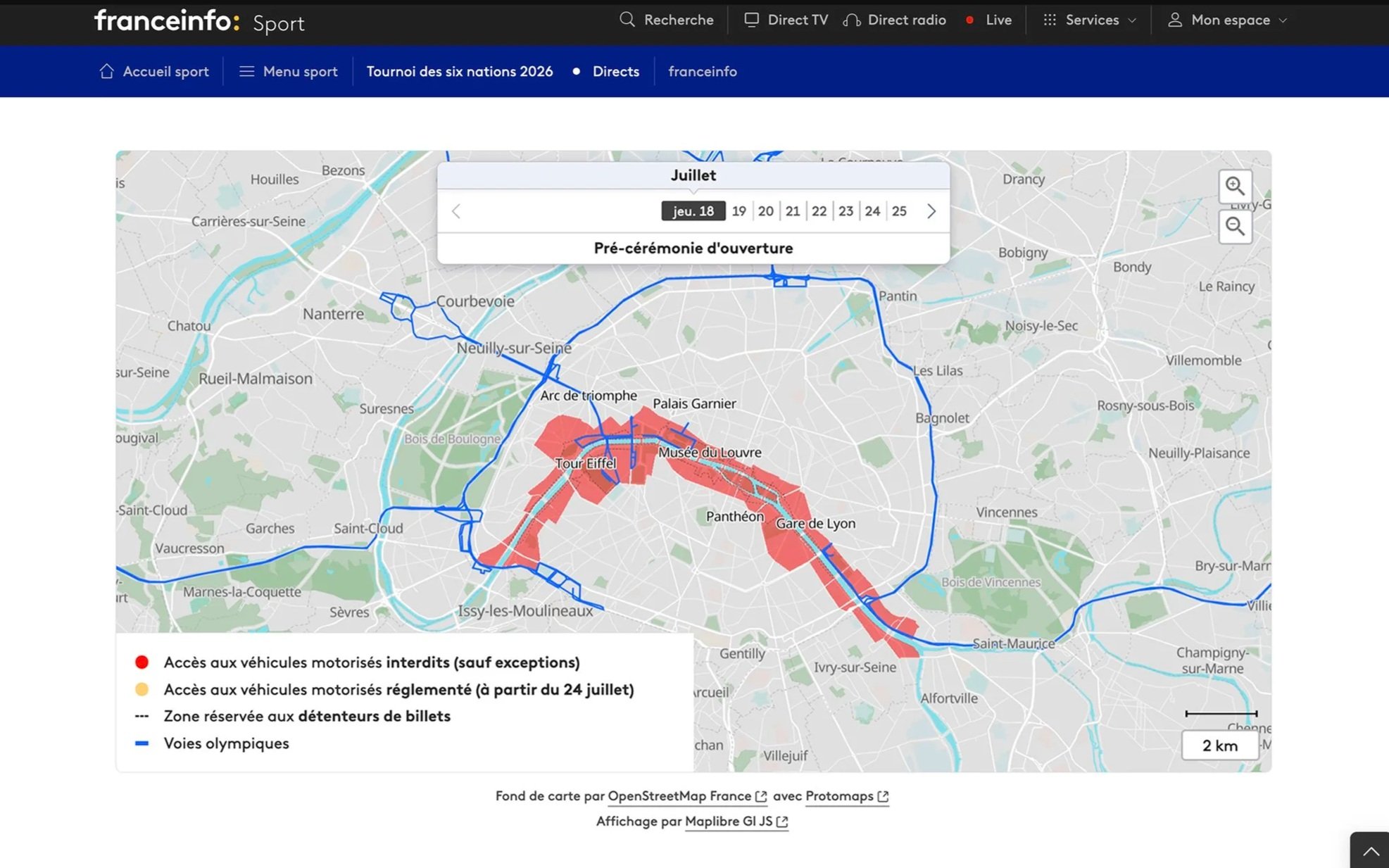Select date 22 in July
The width and height of the screenshot is (1389, 868).
click(x=819, y=211)
